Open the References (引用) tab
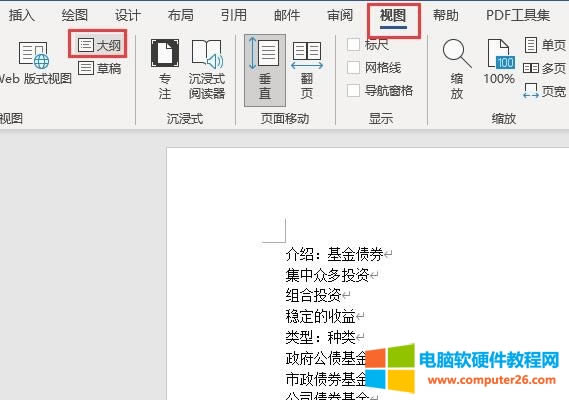The height and width of the screenshot is (400, 569). pos(234,16)
